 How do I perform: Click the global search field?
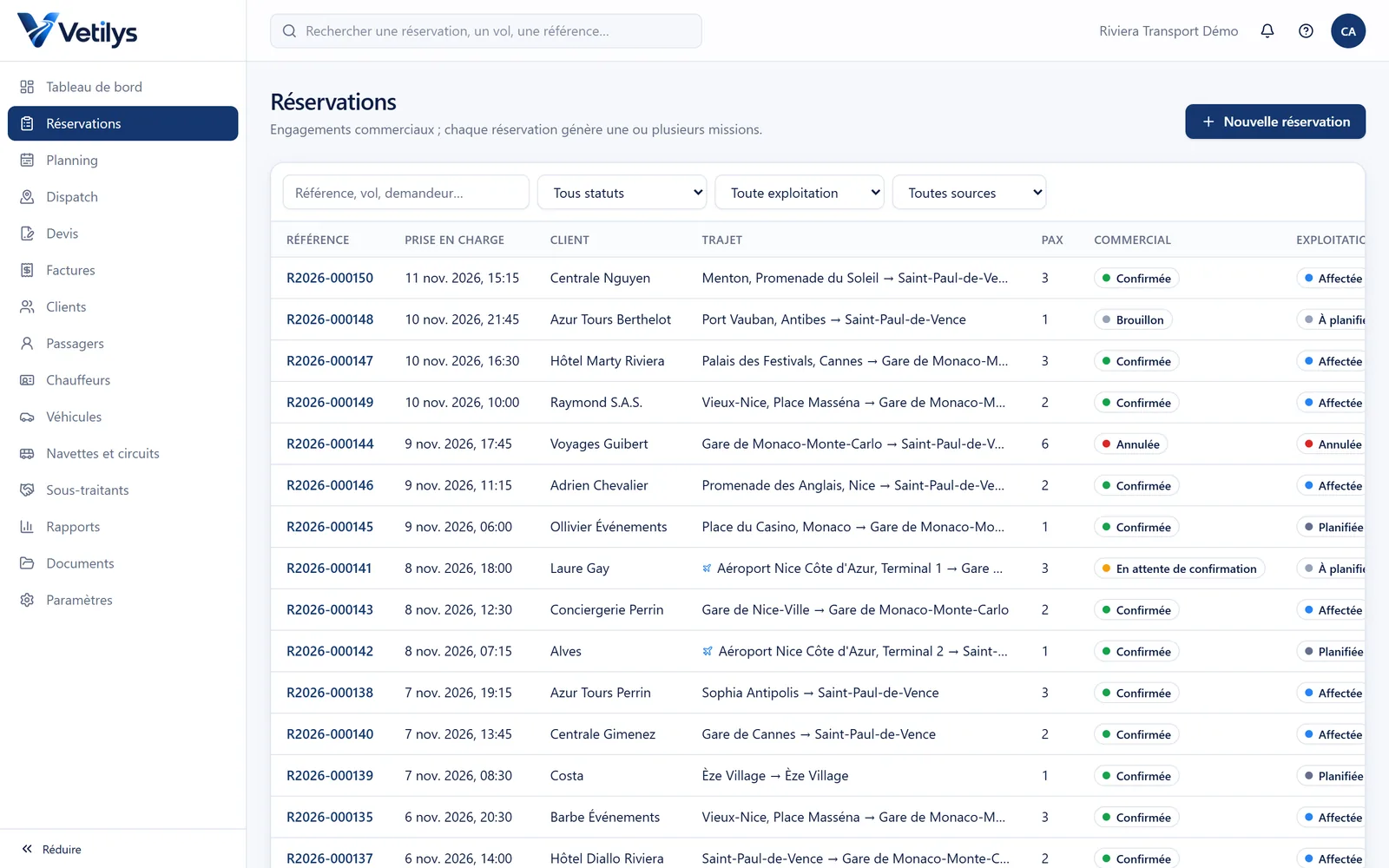click(486, 31)
